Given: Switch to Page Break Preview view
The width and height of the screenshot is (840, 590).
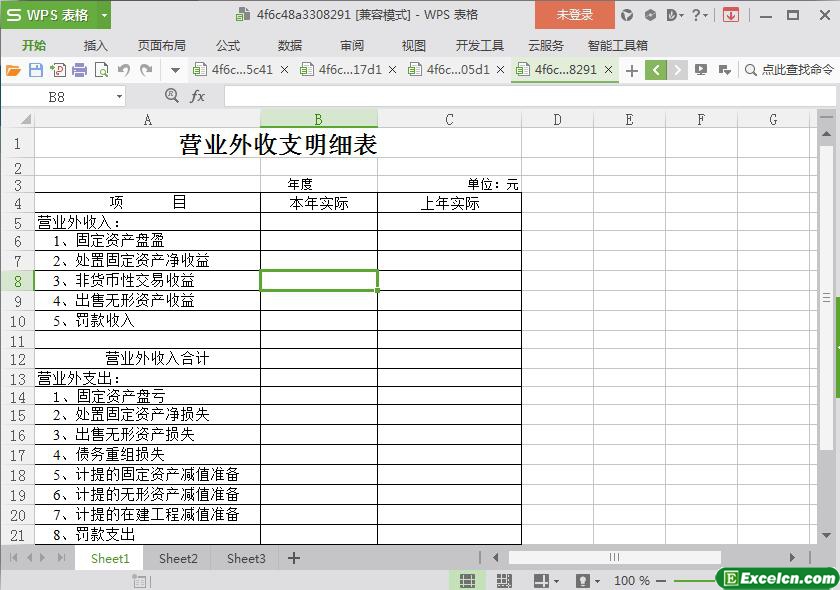Looking at the screenshot, I should click(x=503, y=580).
